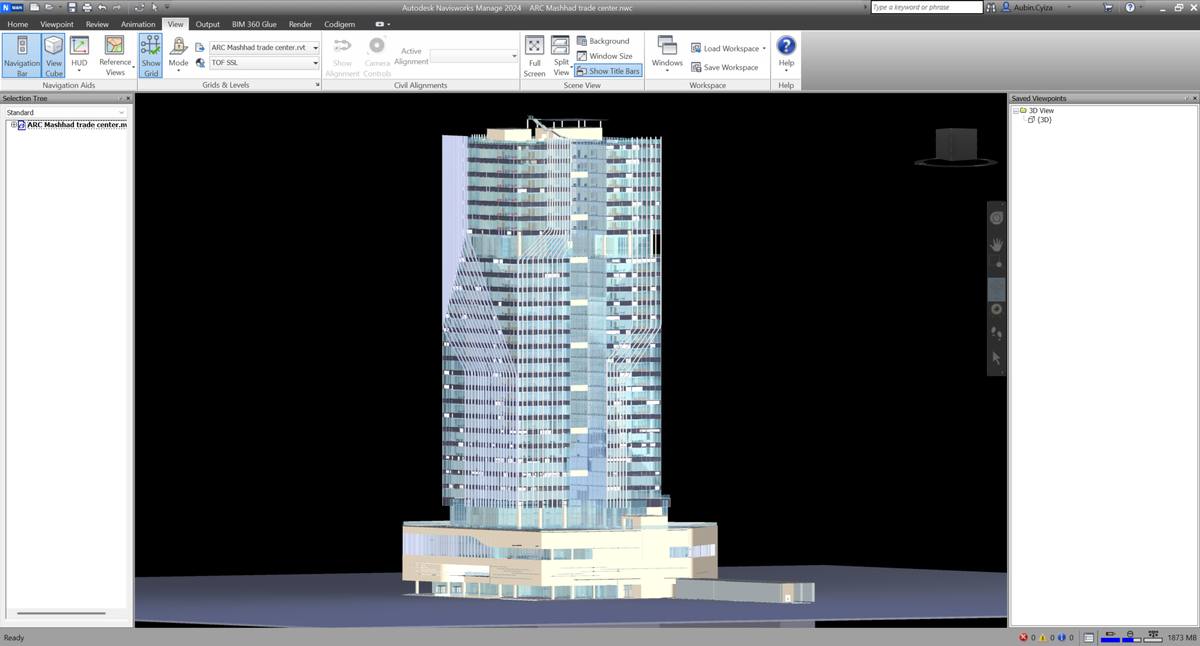Click Load Workspace
Image resolution: width=1200 pixels, height=646 pixels.
pyautogui.click(x=729, y=48)
